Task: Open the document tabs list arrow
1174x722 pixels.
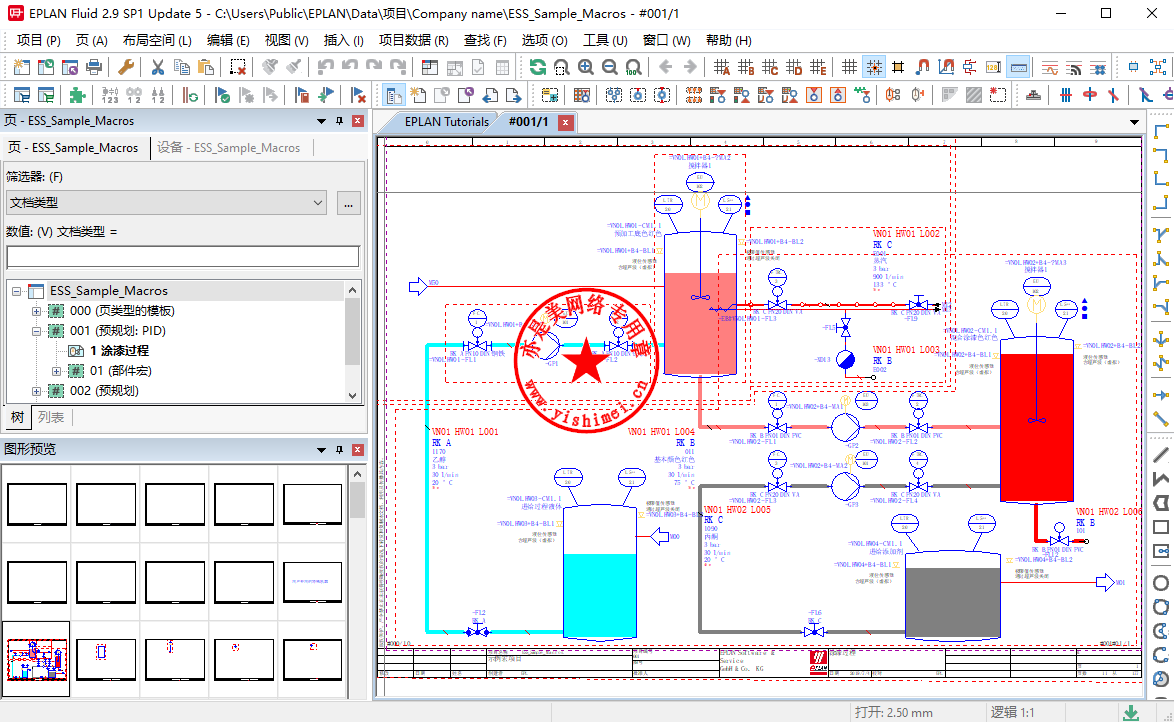Action: tap(1134, 122)
